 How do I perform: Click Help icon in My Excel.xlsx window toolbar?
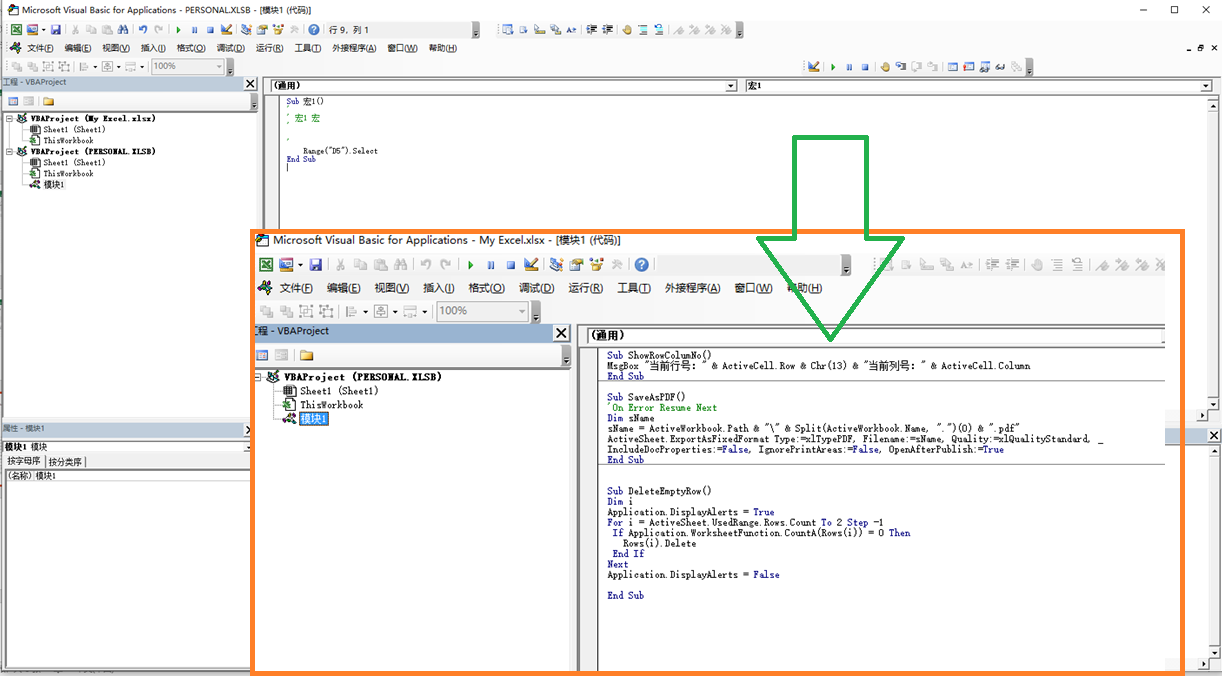pos(641,264)
